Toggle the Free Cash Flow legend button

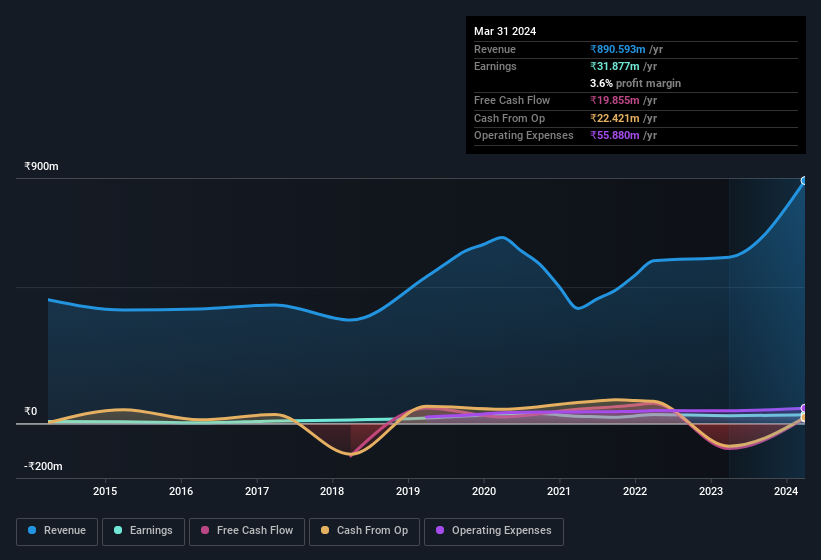click(x=247, y=531)
